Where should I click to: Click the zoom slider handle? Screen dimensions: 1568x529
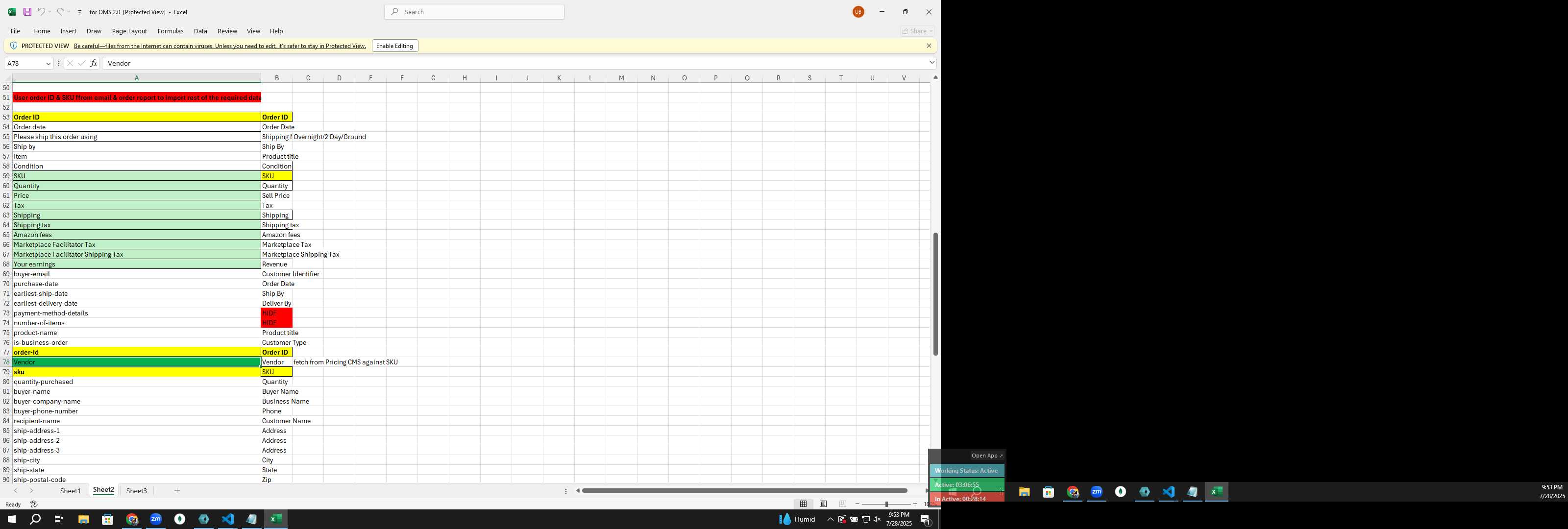point(886,504)
